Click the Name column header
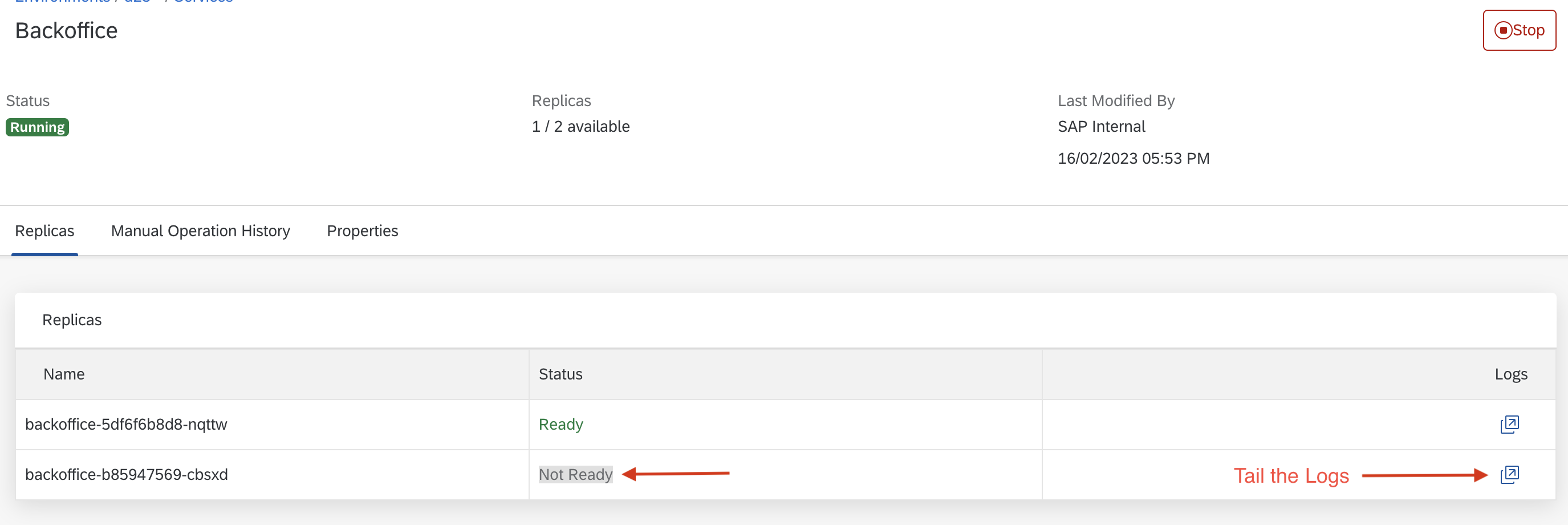 64,374
